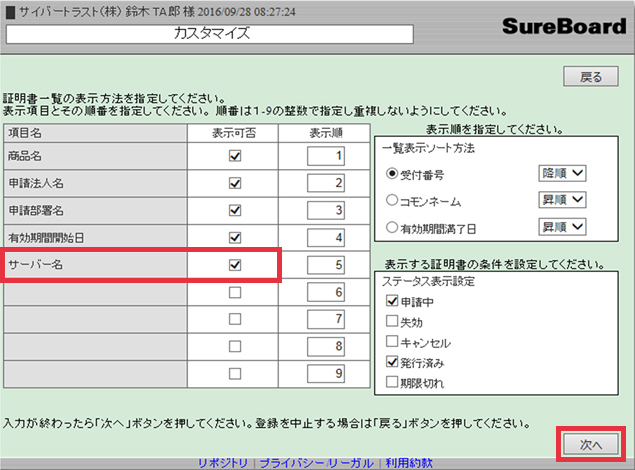The height and width of the screenshot is (470, 635).
Task: Toggle the 有効期間開始日 display checkbox
Action: [236, 237]
